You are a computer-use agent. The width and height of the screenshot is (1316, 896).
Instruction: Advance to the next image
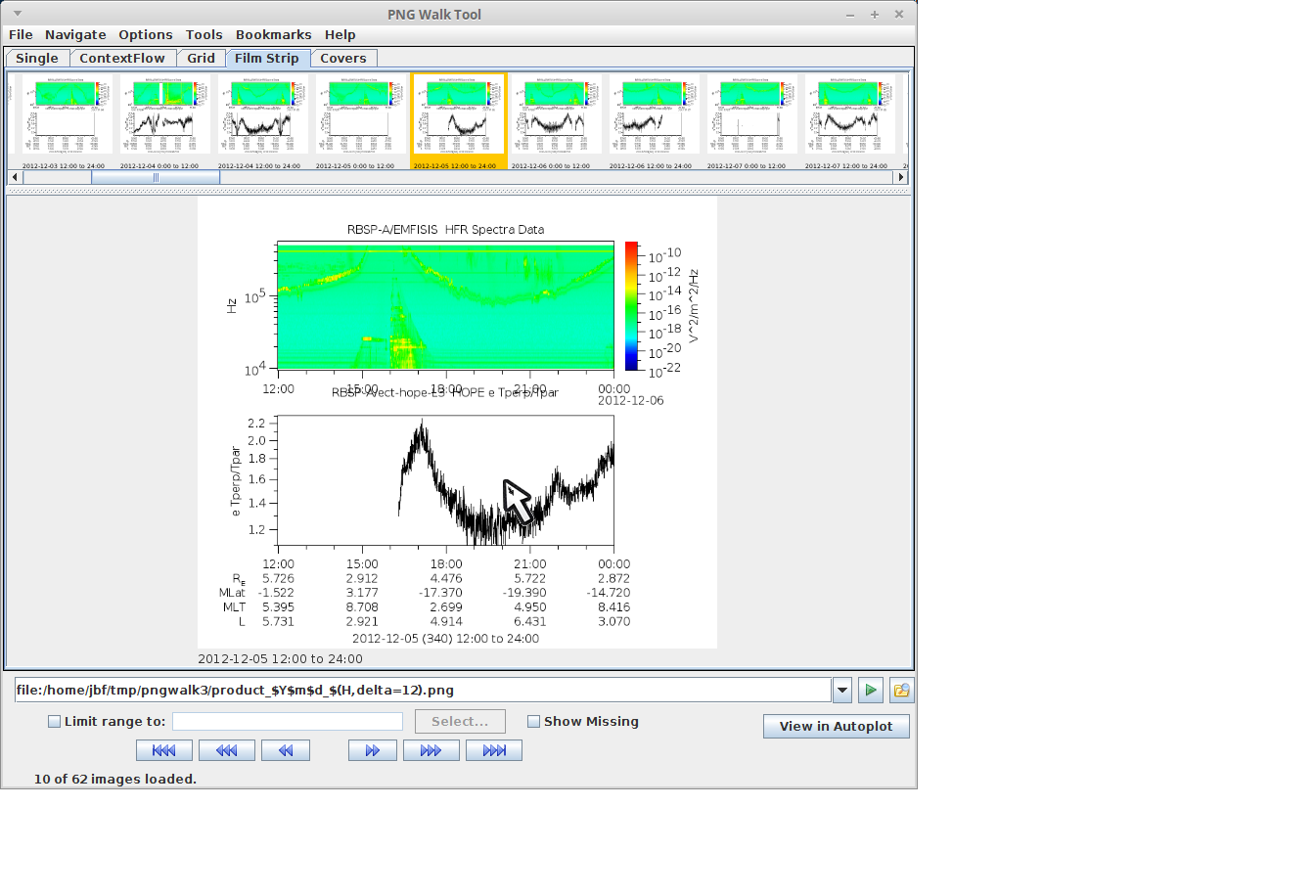[x=372, y=750]
